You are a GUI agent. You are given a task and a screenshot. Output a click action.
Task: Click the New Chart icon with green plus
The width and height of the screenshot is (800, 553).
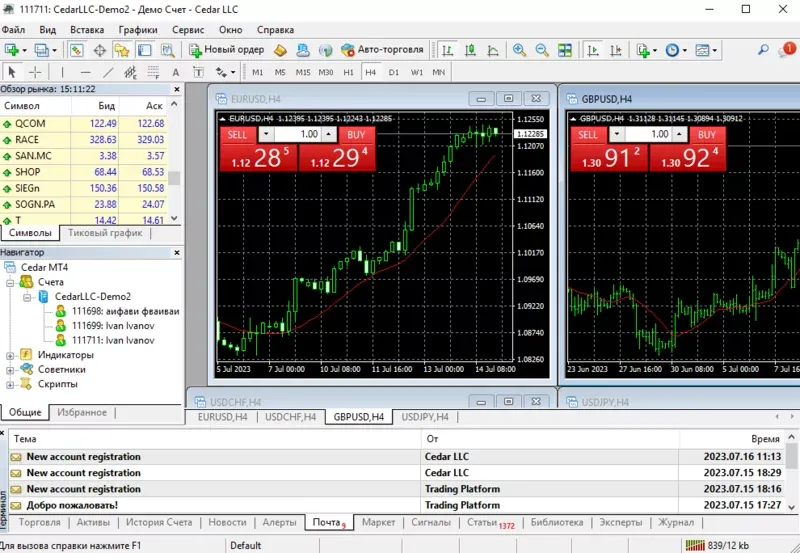tap(11, 50)
